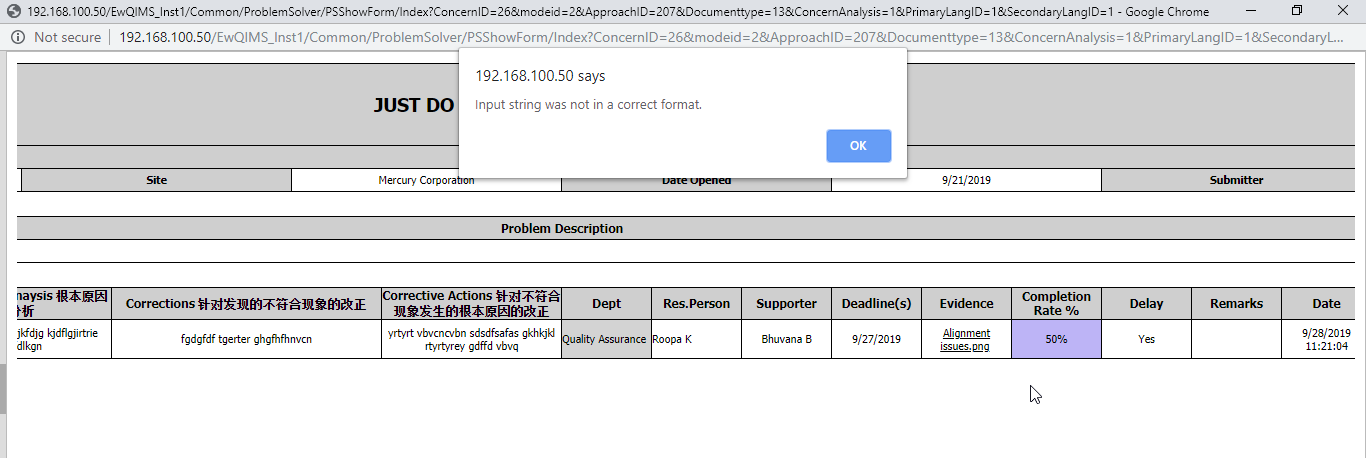Click the Corrections column header
The width and height of the screenshot is (1366, 458).
point(246,304)
